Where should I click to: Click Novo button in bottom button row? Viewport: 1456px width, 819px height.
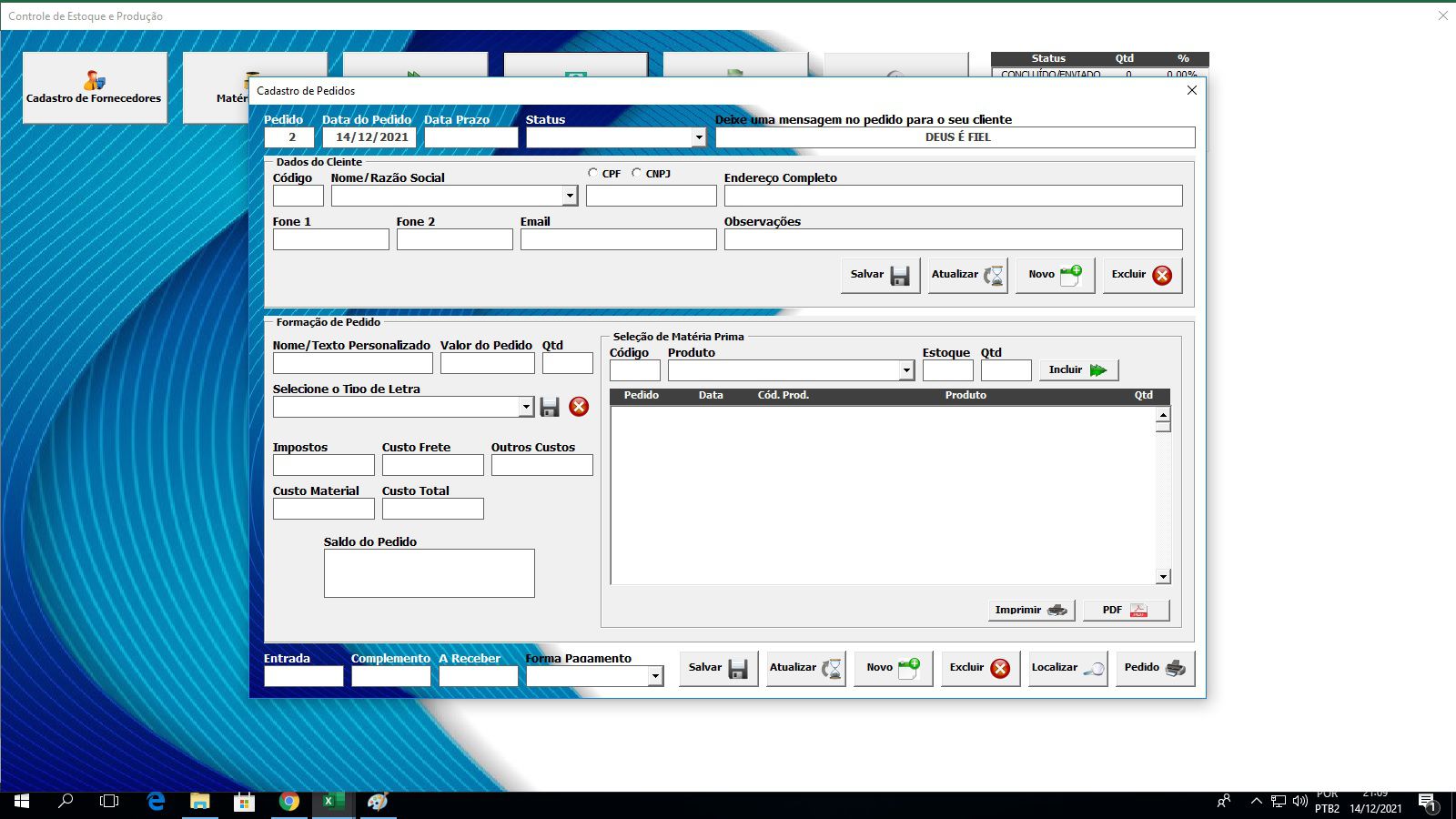tap(893, 668)
